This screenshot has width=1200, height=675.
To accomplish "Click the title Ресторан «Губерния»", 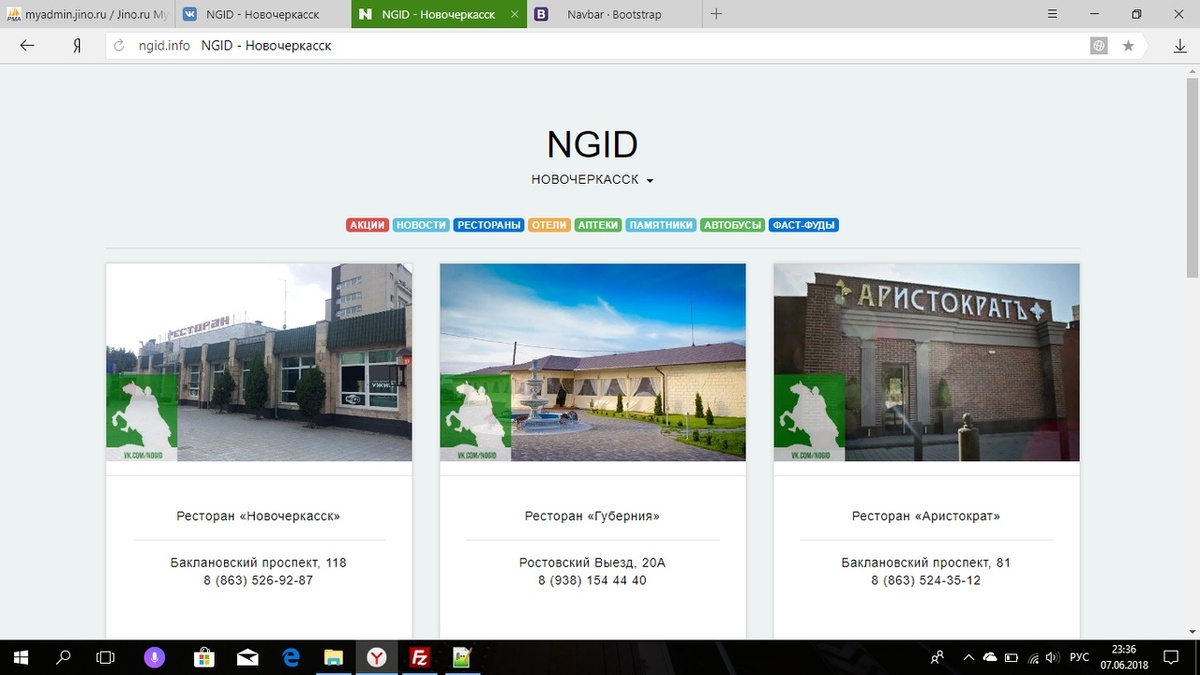I will (x=592, y=516).
